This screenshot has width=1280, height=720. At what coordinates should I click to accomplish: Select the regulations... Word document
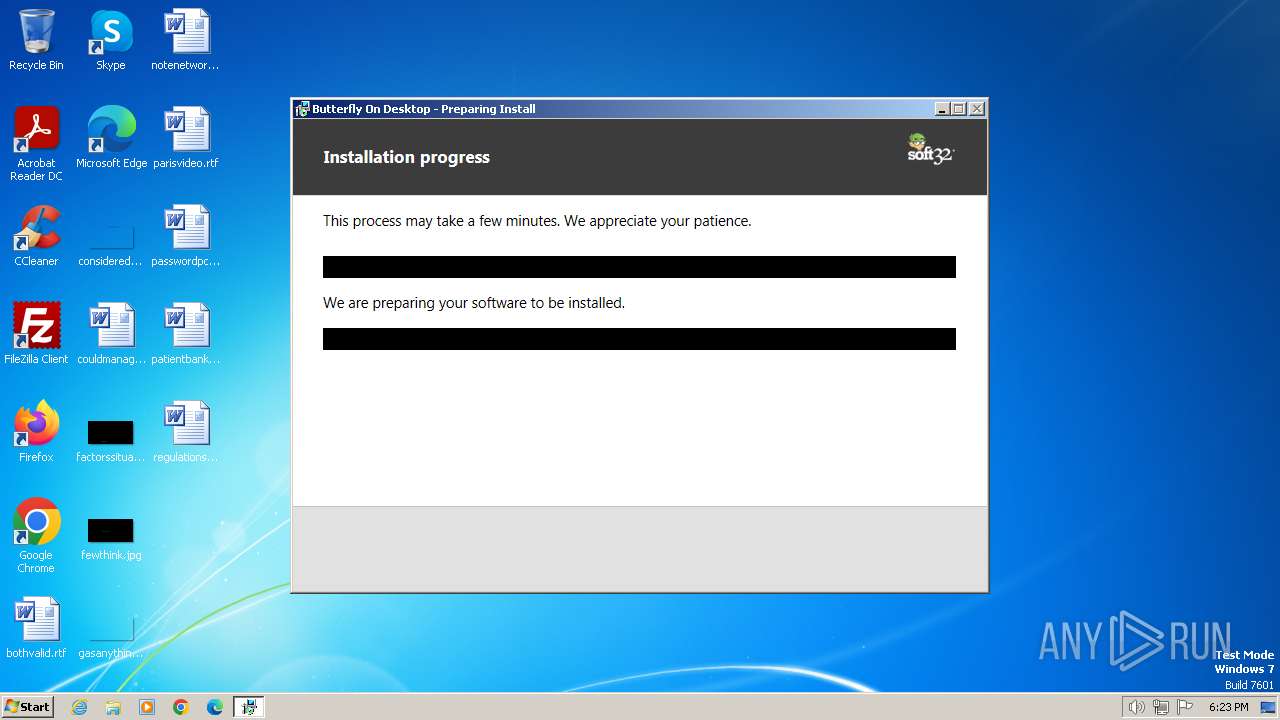[185, 432]
